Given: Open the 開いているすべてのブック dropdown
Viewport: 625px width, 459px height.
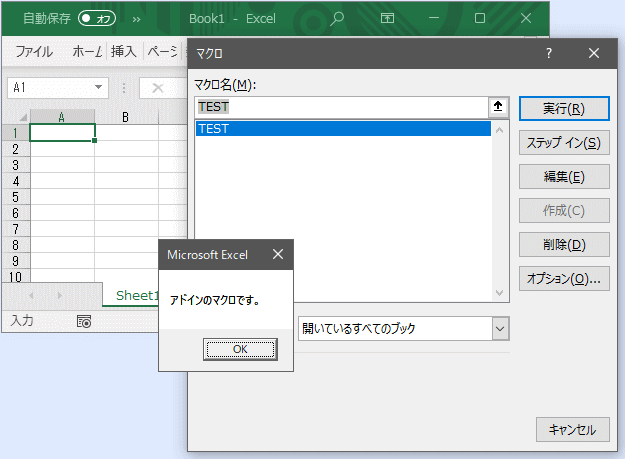Looking at the screenshot, I should coord(404,329).
